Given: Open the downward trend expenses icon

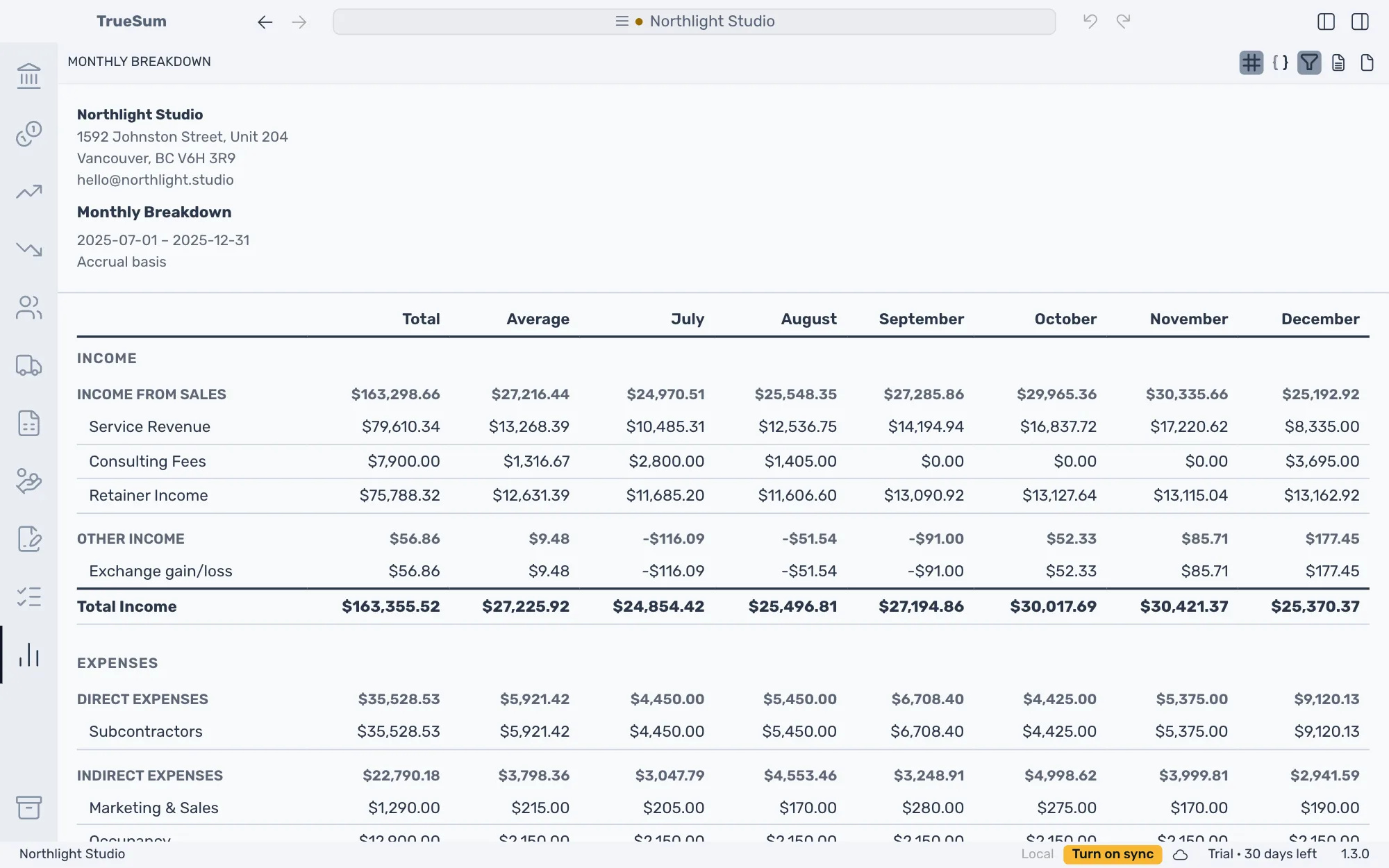Looking at the screenshot, I should 28,249.
